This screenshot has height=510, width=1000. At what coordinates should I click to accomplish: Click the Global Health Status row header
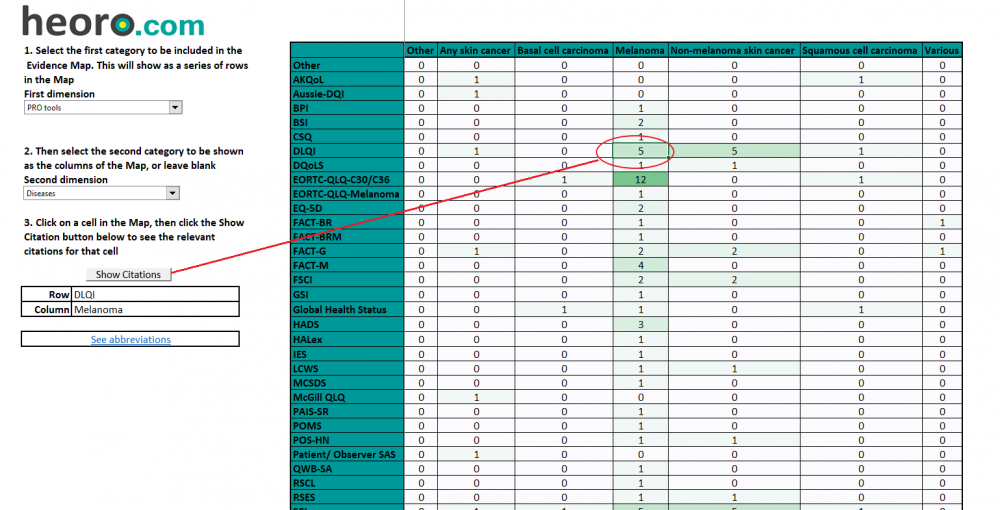tap(340, 310)
